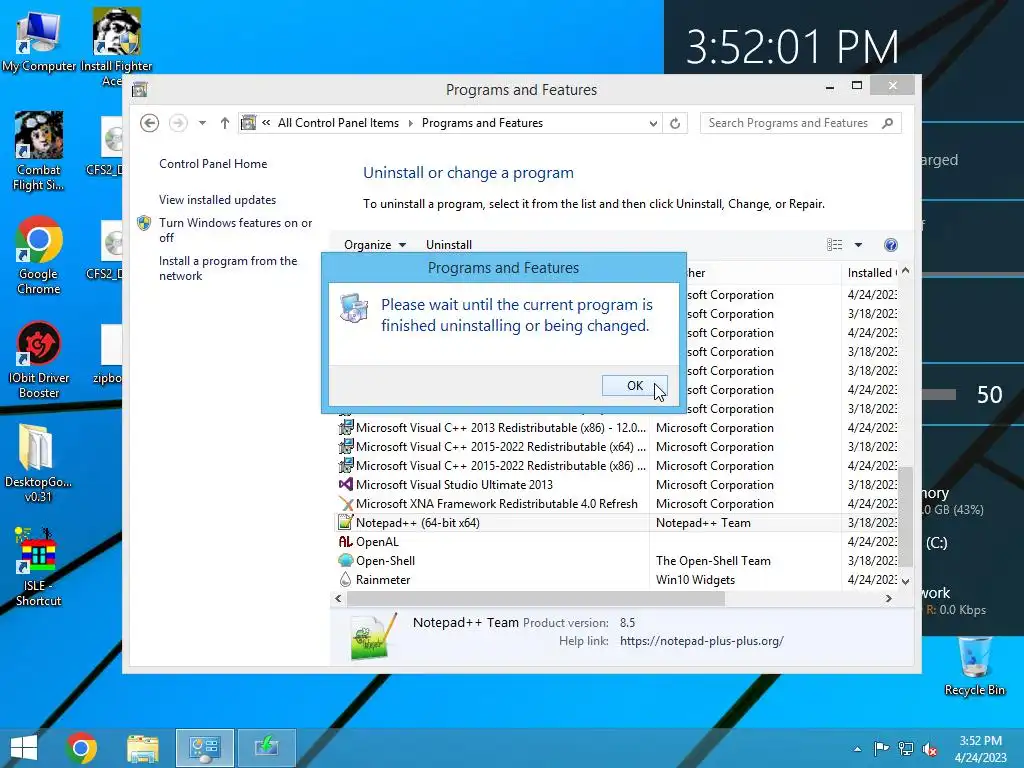Screen dimensions: 1024x768
Task: Click the Notepad++ details pane thumbnail
Action: (x=373, y=637)
